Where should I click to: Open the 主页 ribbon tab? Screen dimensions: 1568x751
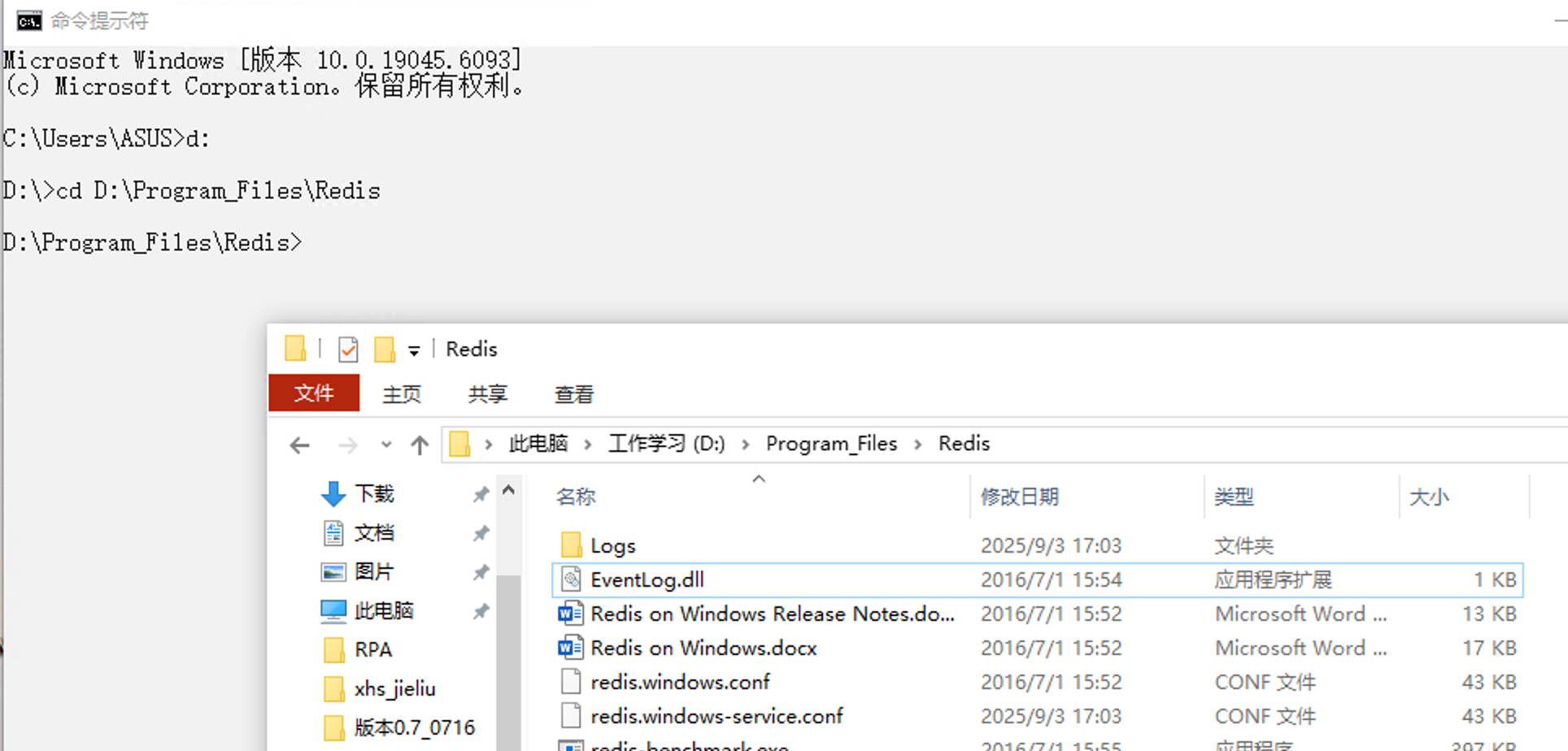tap(402, 394)
